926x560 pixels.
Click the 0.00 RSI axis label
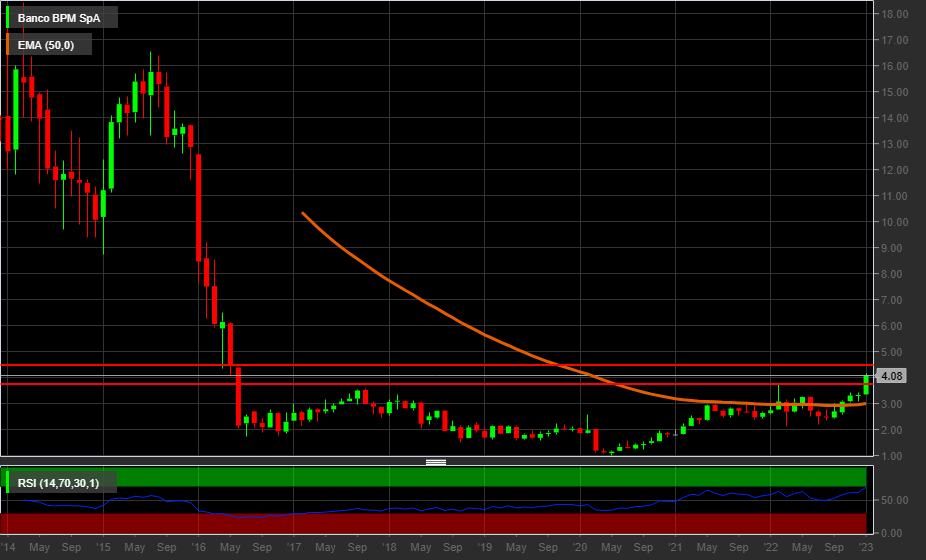(892, 533)
